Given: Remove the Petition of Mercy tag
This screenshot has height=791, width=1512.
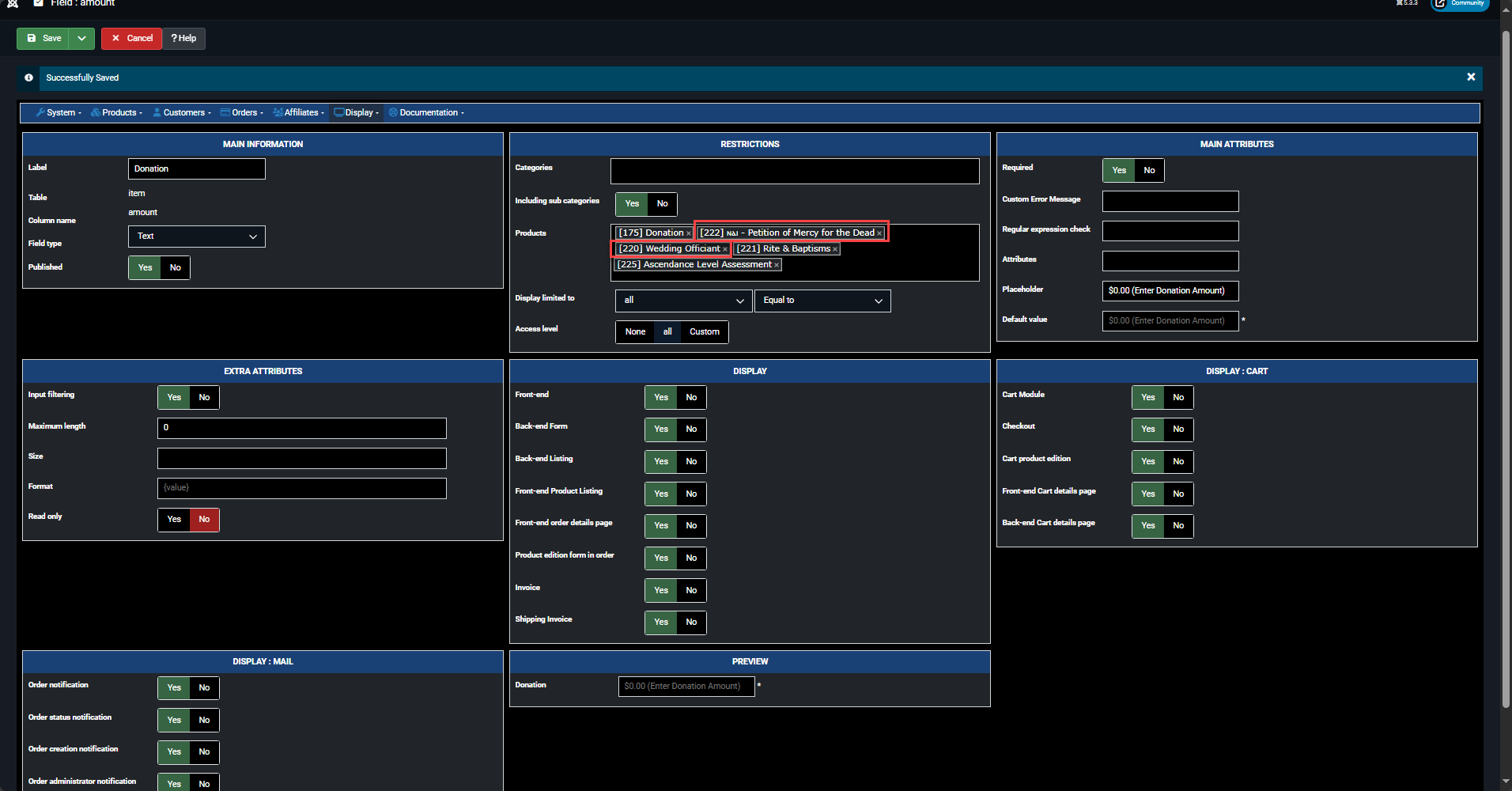Looking at the screenshot, I should click(x=879, y=233).
